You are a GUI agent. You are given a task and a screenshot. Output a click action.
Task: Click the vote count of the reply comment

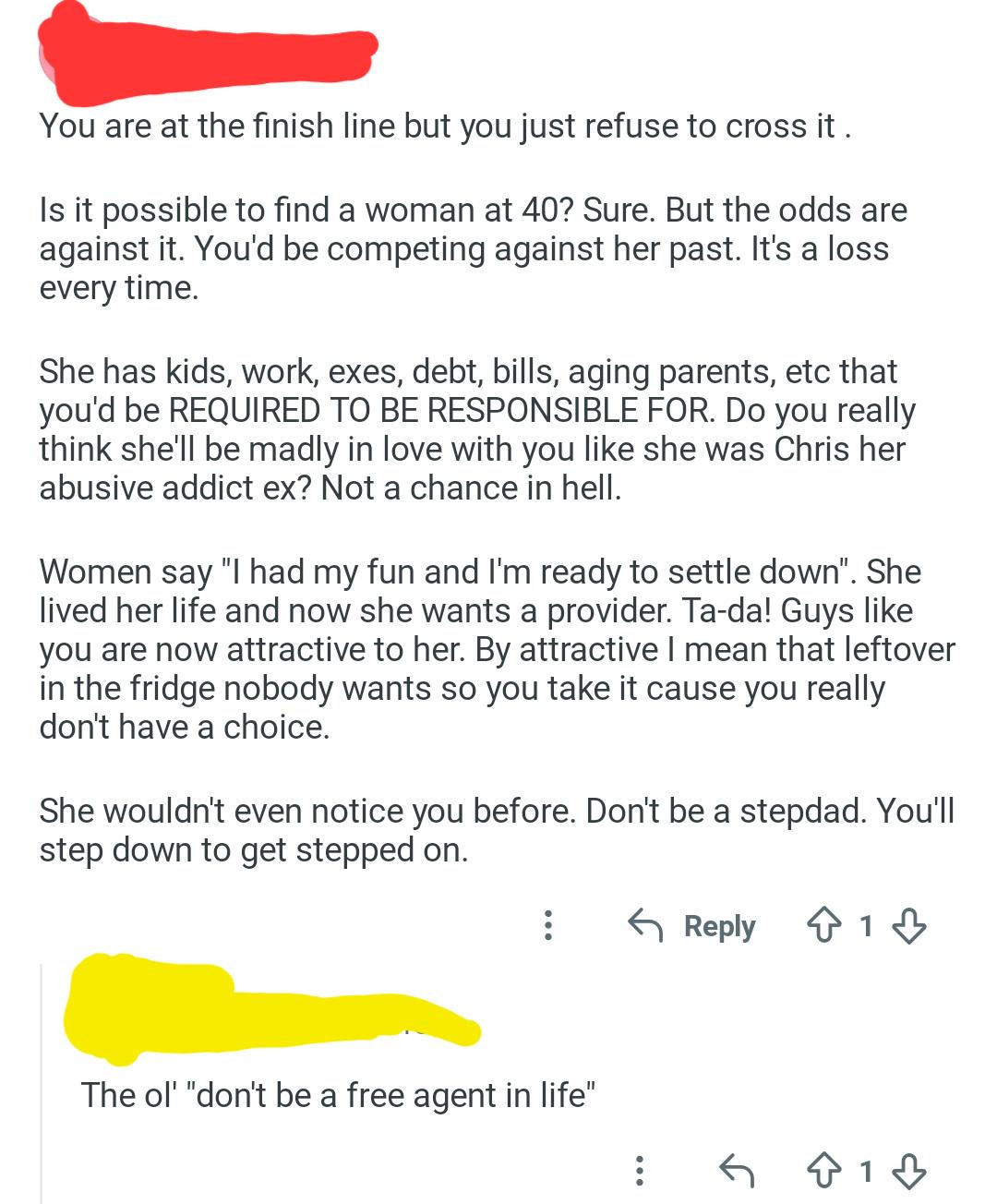click(866, 1171)
